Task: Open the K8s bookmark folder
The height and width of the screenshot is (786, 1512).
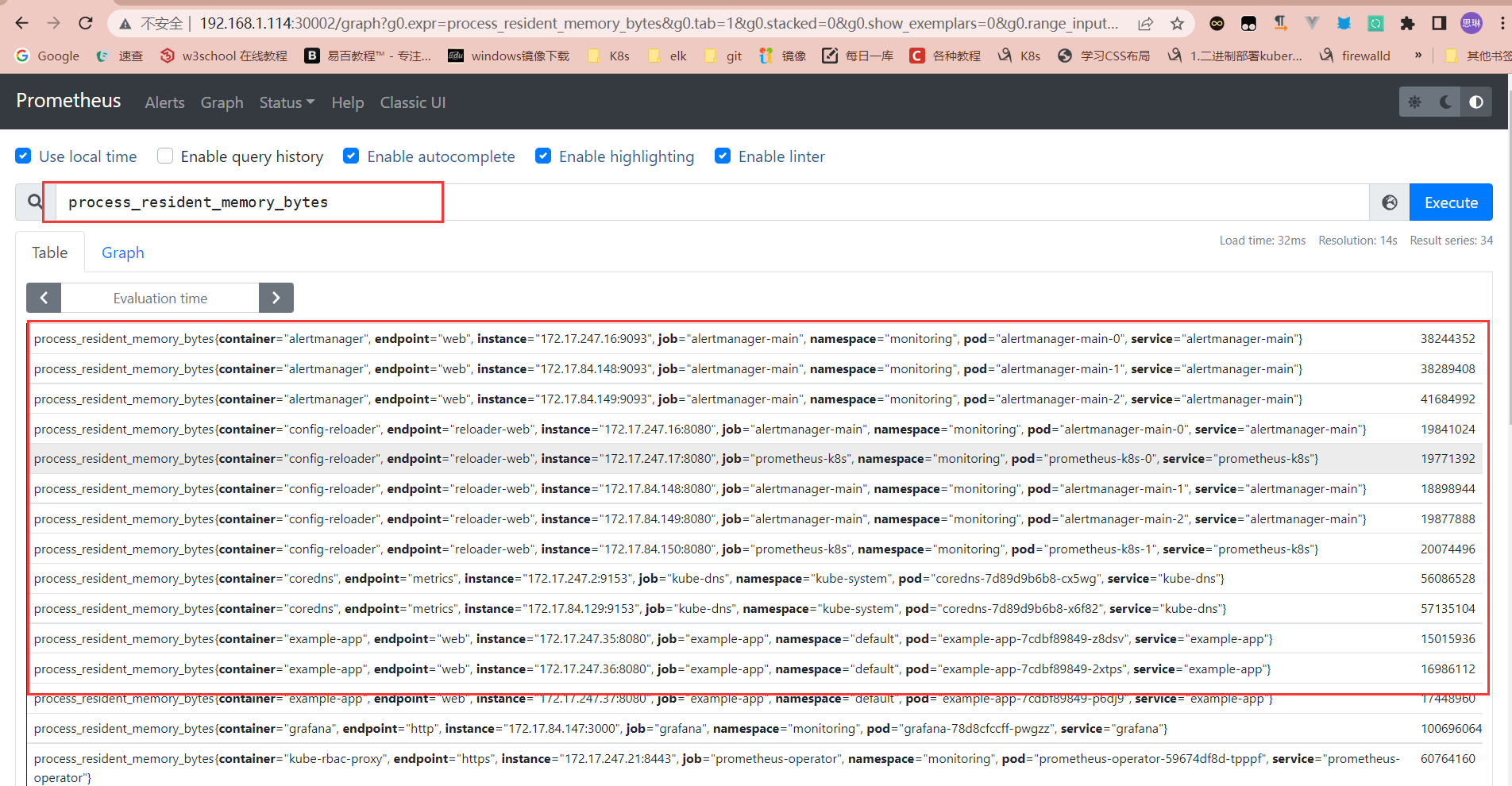Action: (607, 56)
